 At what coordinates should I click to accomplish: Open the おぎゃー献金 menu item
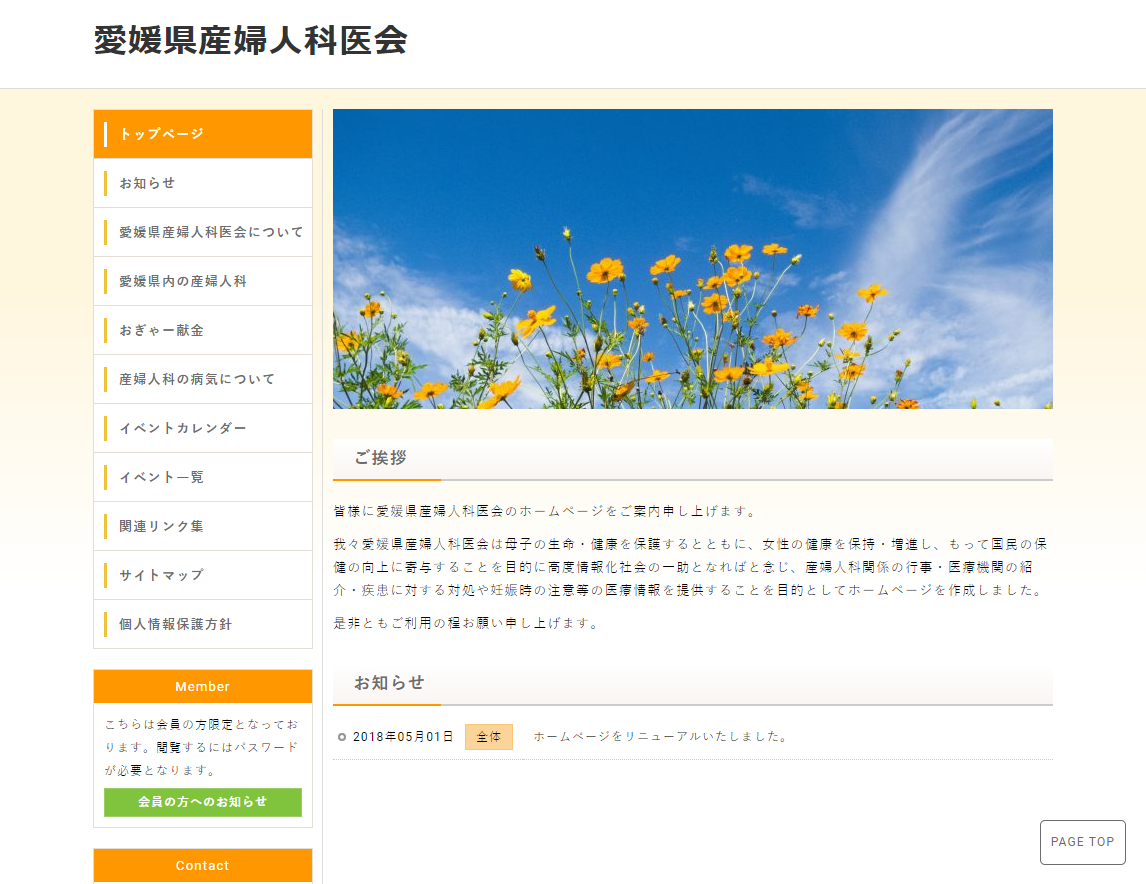click(203, 330)
